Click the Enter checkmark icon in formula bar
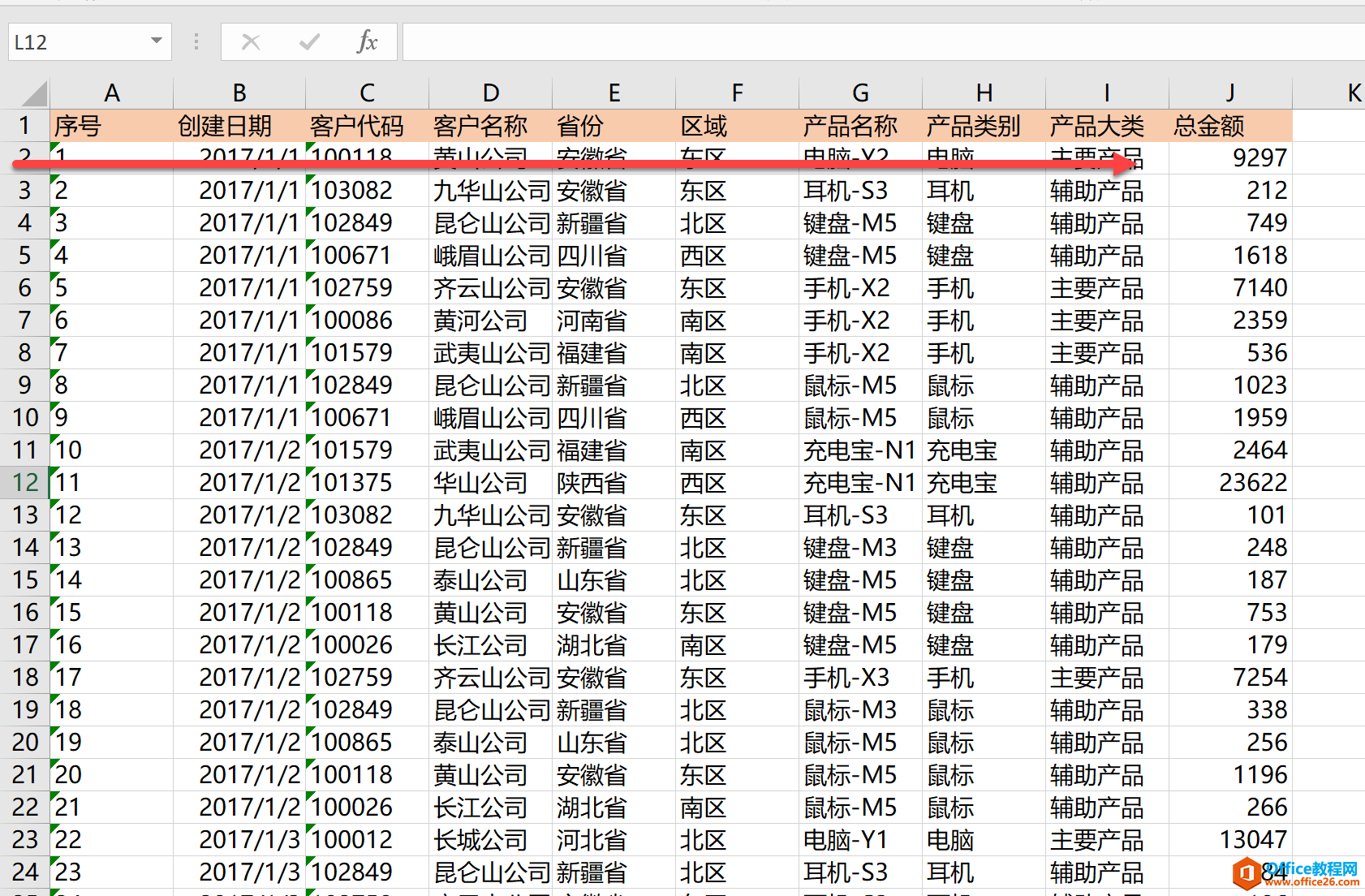Image resolution: width=1365 pixels, height=896 pixels. (309, 41)
